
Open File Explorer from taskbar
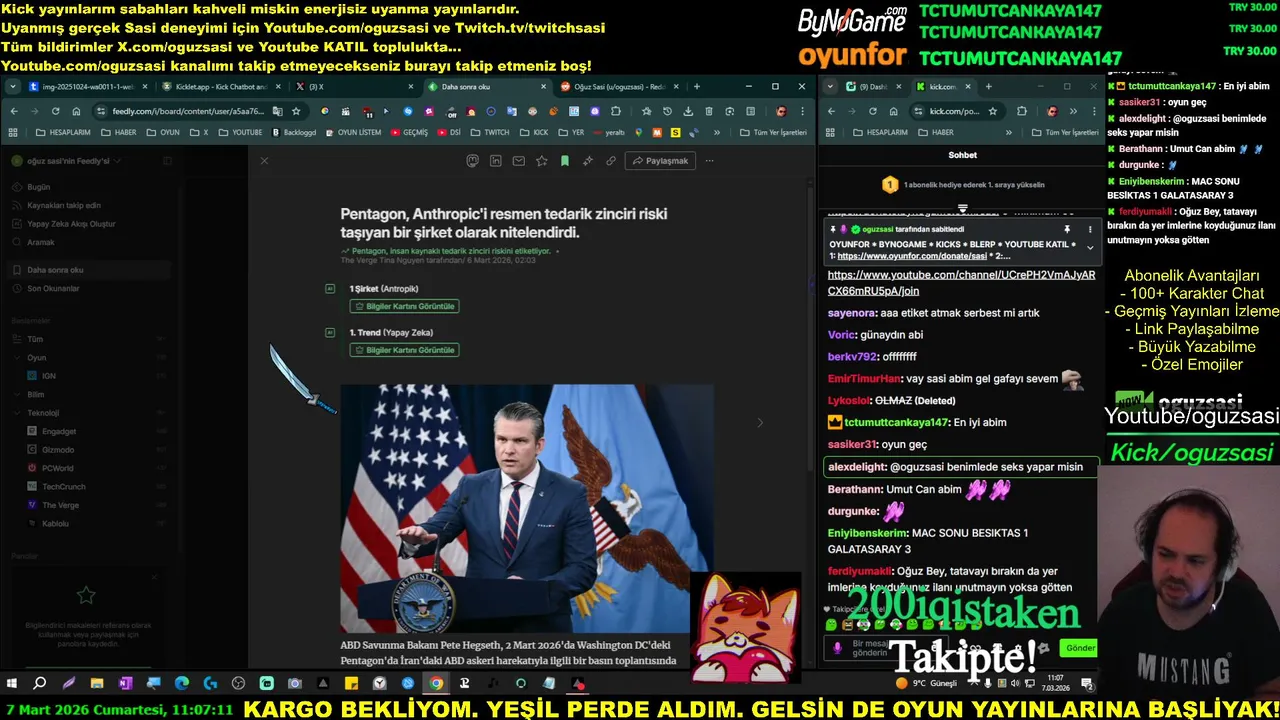click(x=97, y=684)
